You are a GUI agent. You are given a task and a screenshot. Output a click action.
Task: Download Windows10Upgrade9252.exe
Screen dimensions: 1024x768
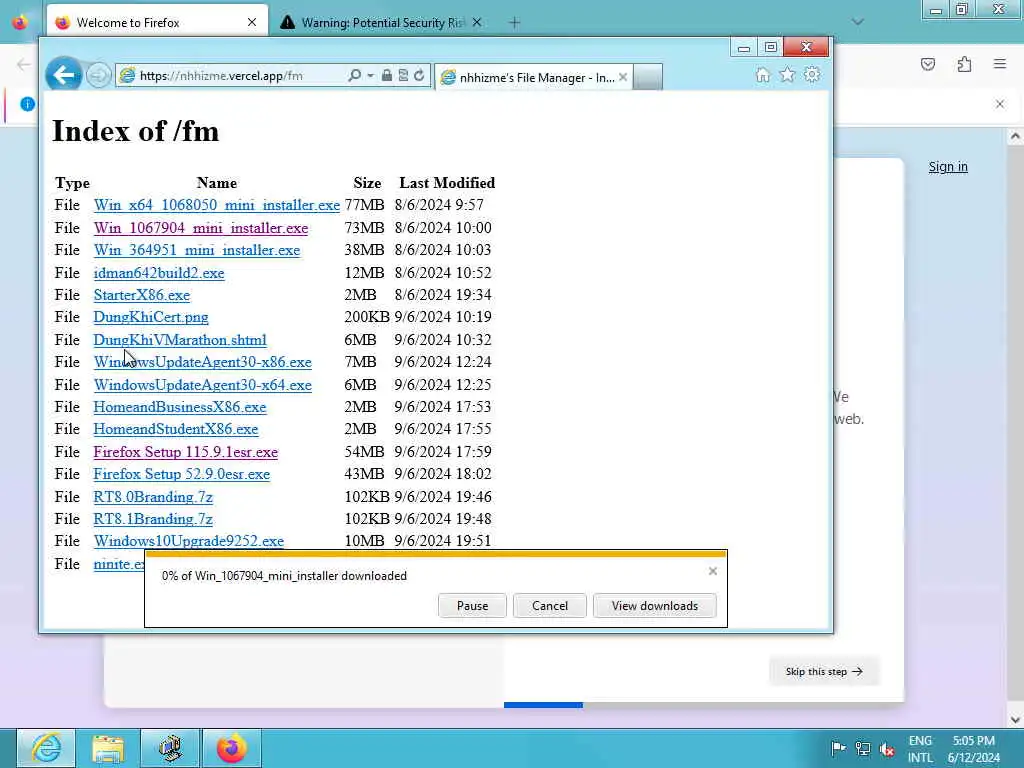coord(189,541)
